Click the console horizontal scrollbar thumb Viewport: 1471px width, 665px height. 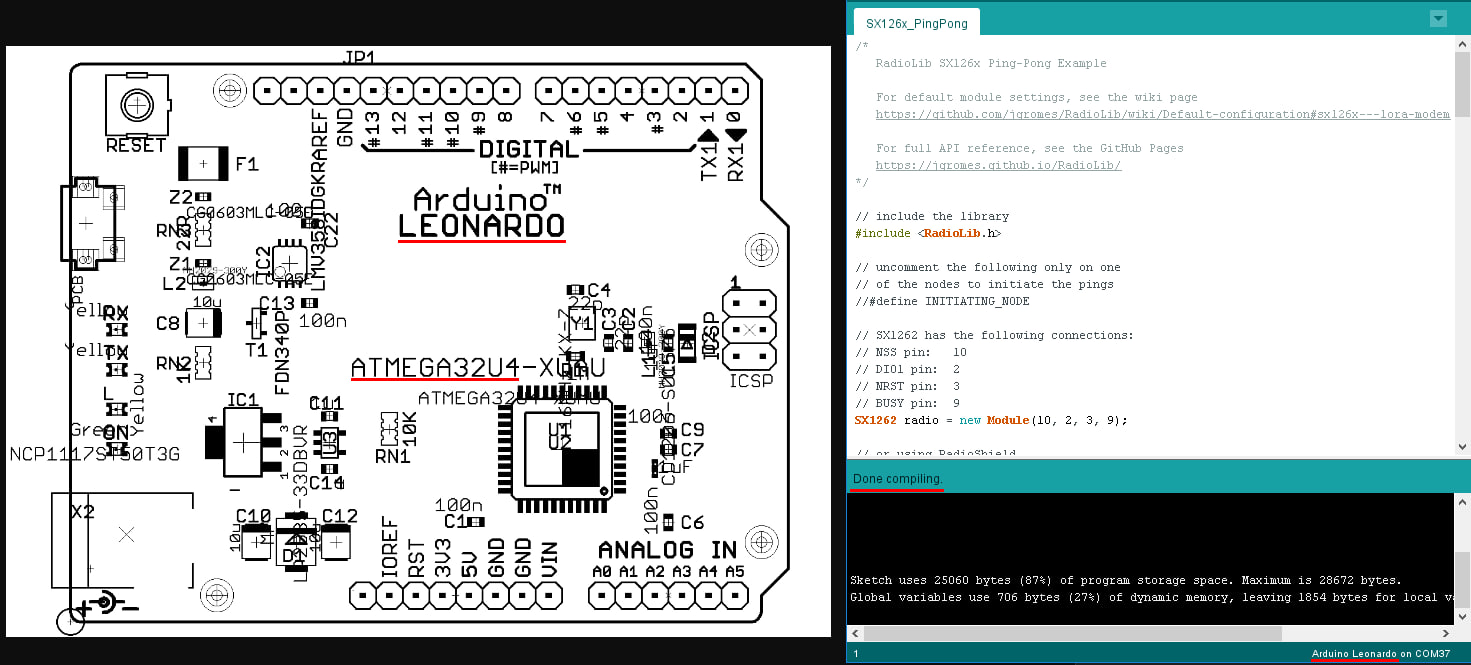[x=1072, y=634]
